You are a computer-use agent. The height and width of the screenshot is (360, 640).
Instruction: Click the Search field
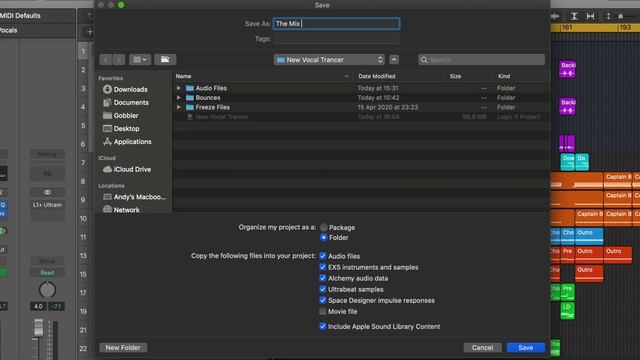pos(482,60)
